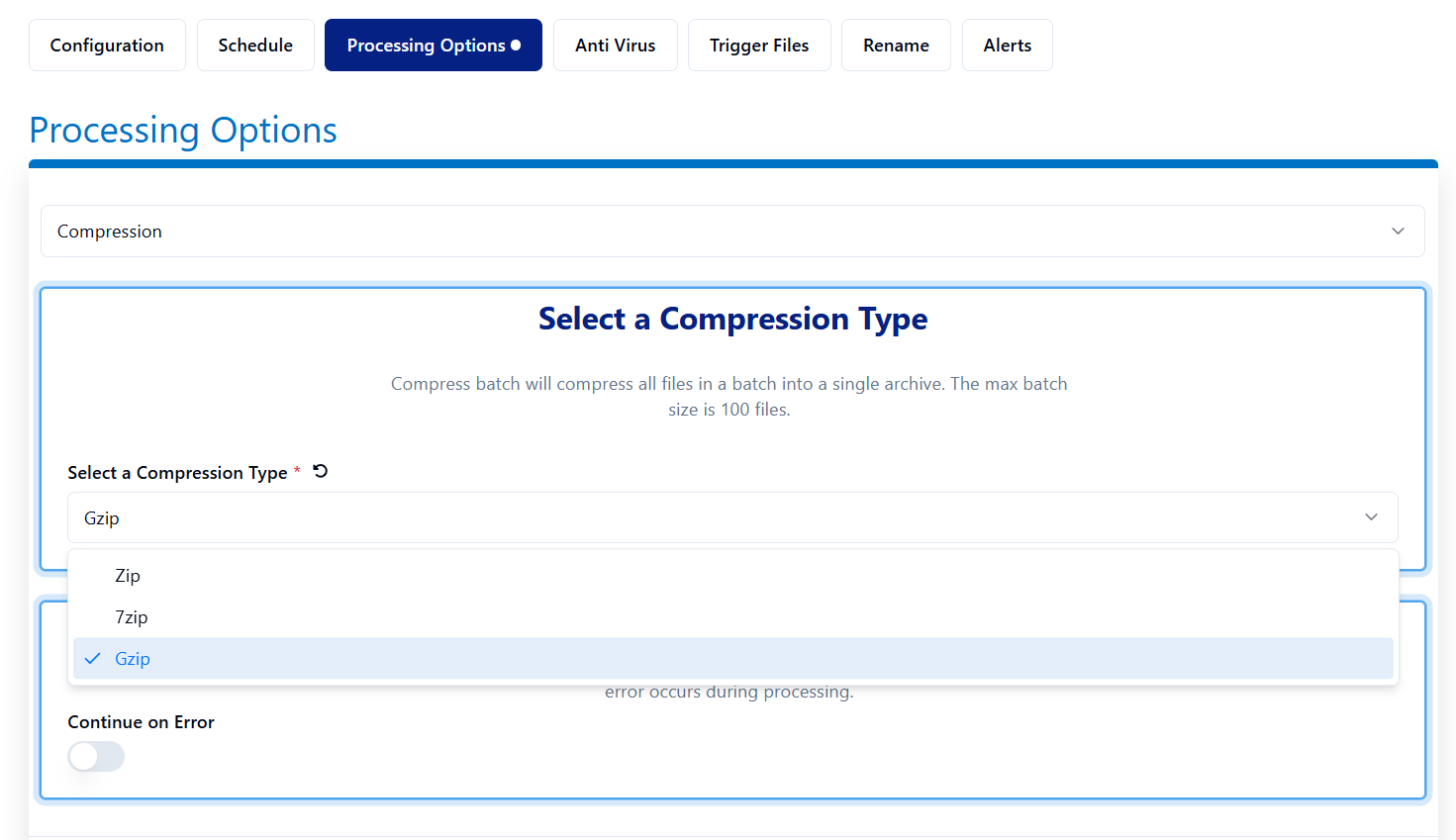
Task: Open the Compression processing option selector
Action: [731, 231]
